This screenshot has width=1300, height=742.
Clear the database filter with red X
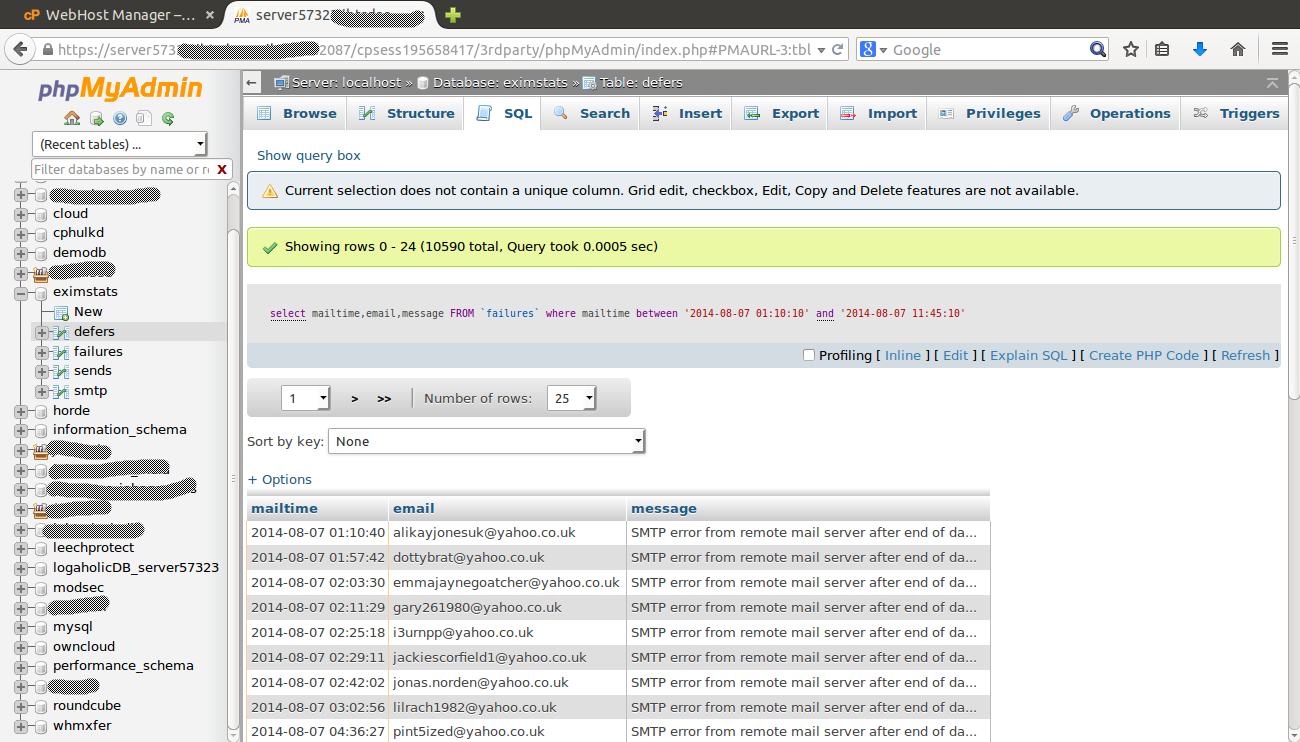click(x=222, y=169)
